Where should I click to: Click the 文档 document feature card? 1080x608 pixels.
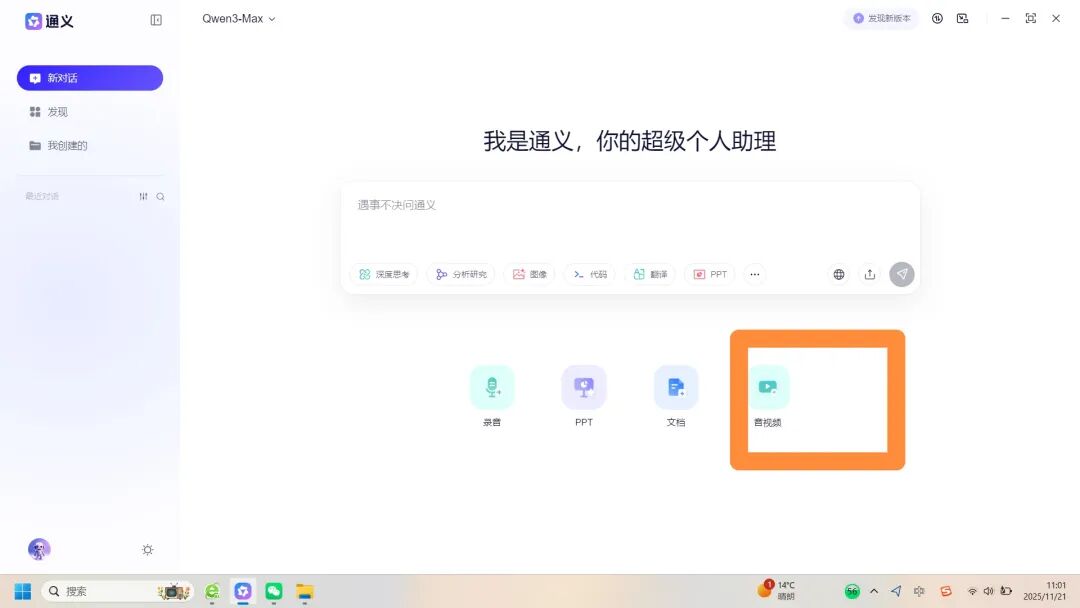click(x=676, y=393)
